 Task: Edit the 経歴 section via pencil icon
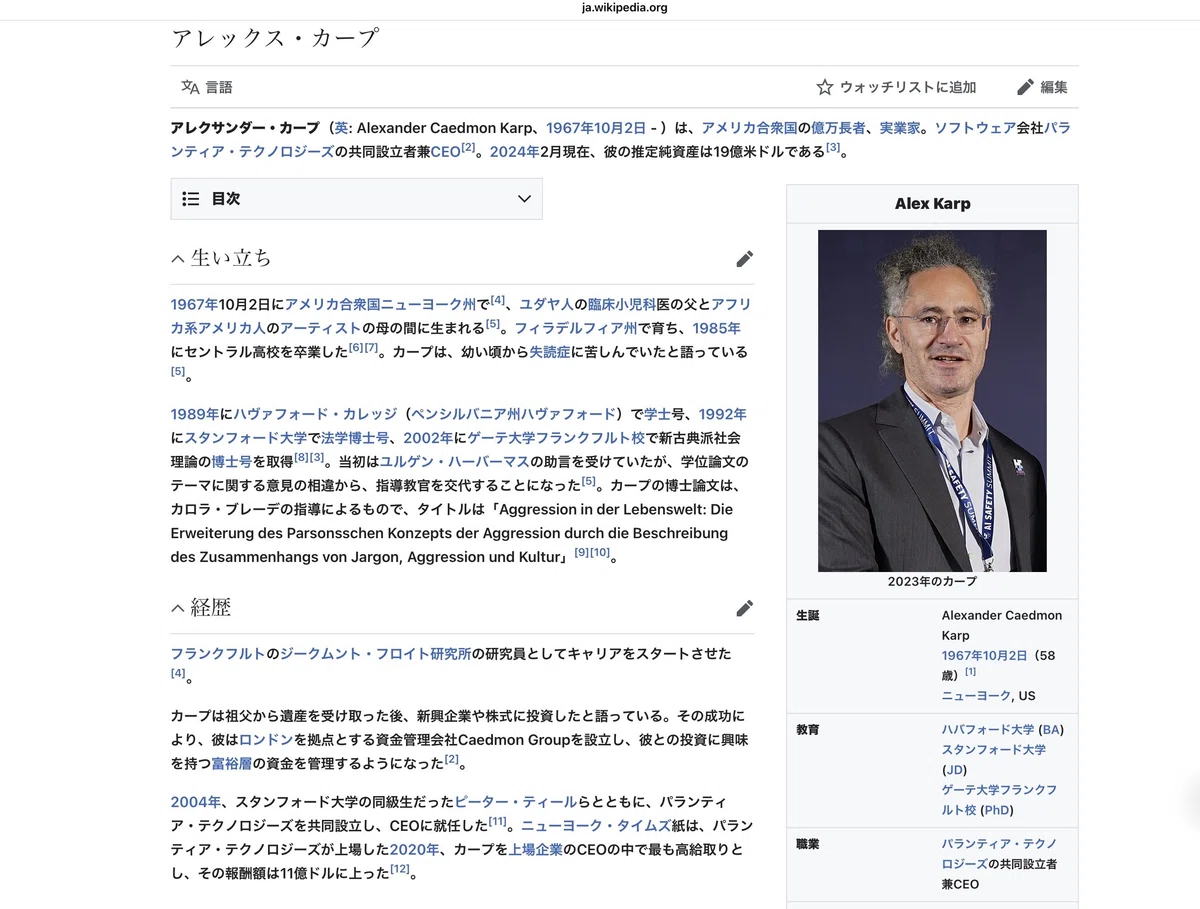(x=744, y=608)
